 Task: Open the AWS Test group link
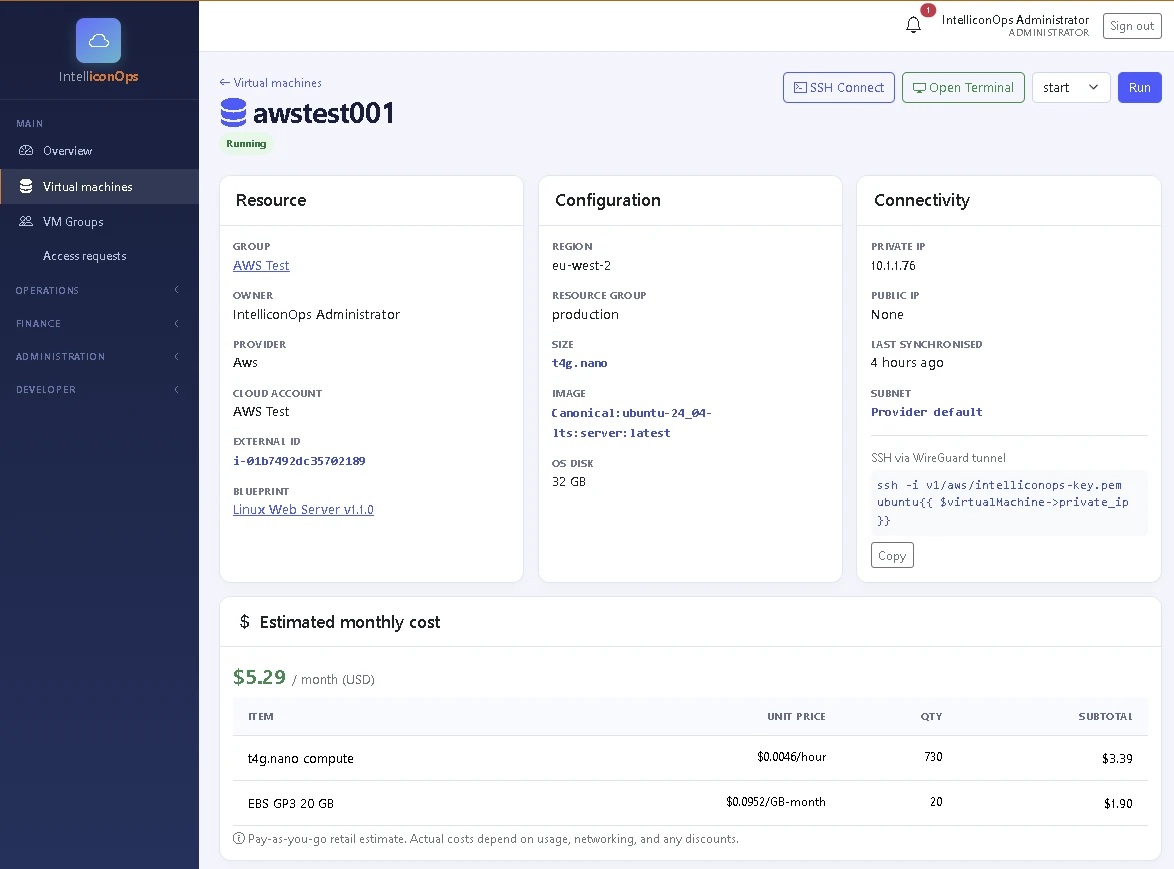pyautogui.click(x=261, y=266)
